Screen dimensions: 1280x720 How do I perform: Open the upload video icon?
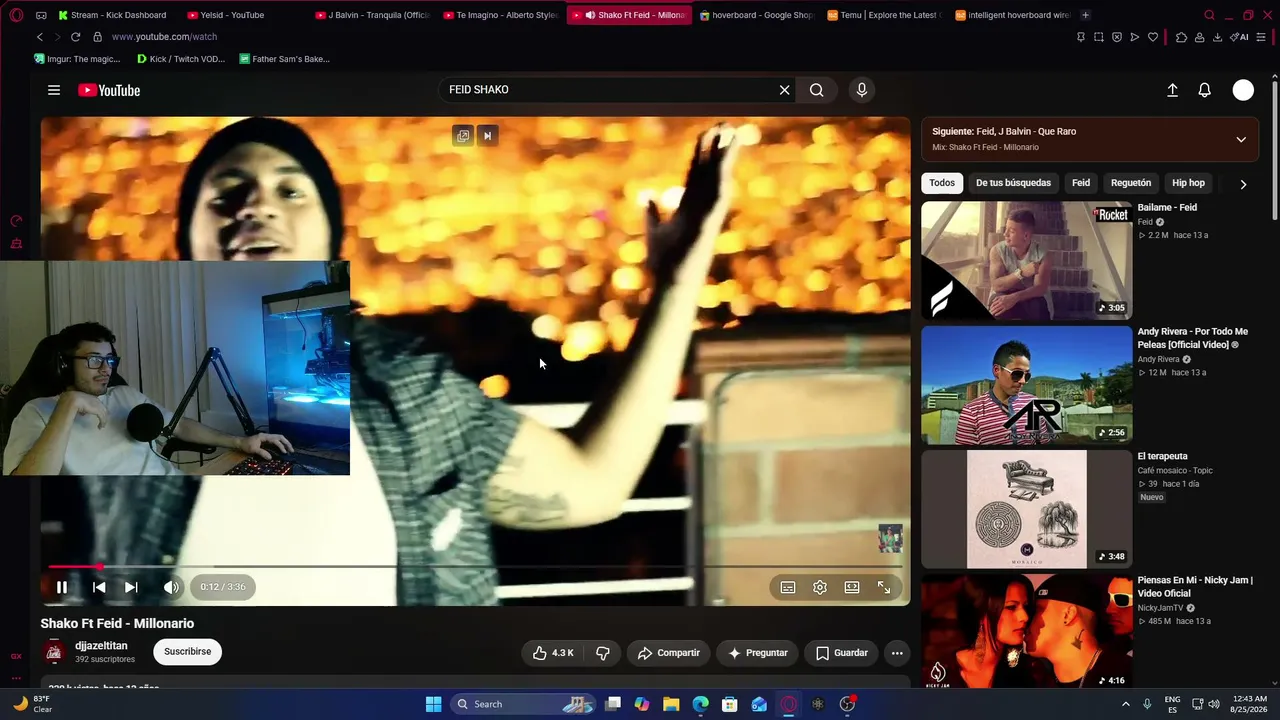pyautogui.click(x=1172, y=90)
